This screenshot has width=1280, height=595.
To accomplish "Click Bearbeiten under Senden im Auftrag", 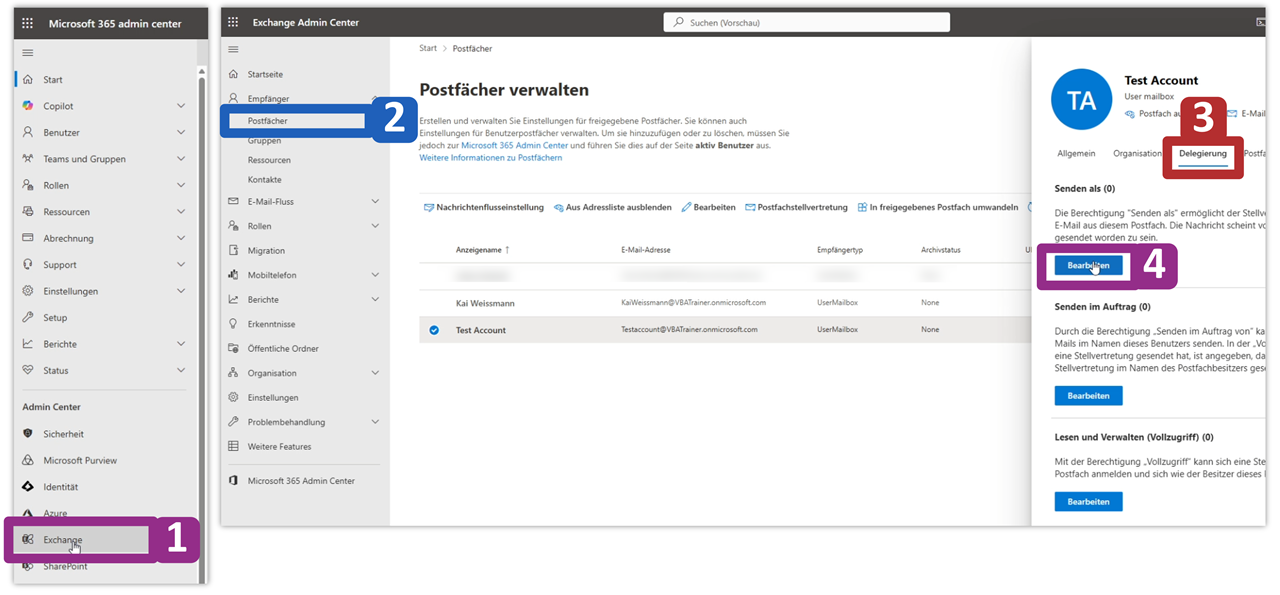I will pos(1089,396).
